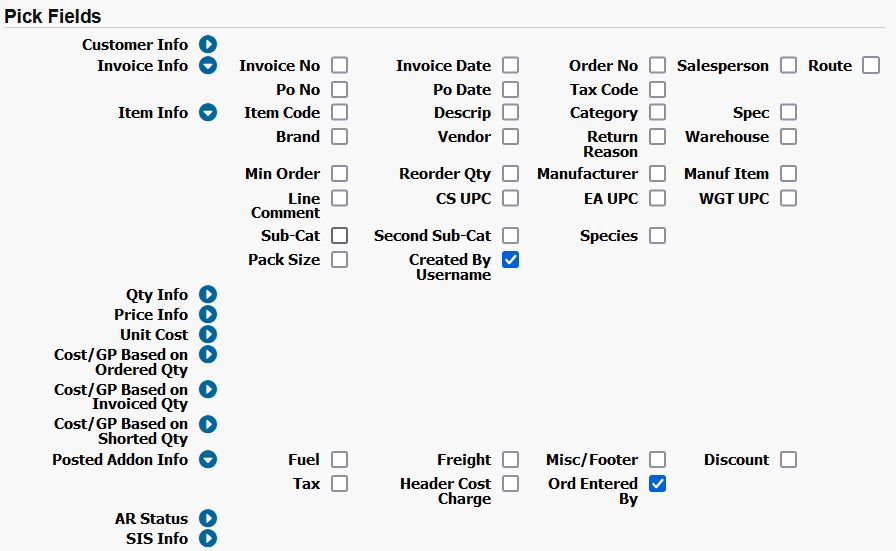Screen dimensions: 896x551
Task: Collapse the Invoice Info section arrow
Action: tap(208, 65)
